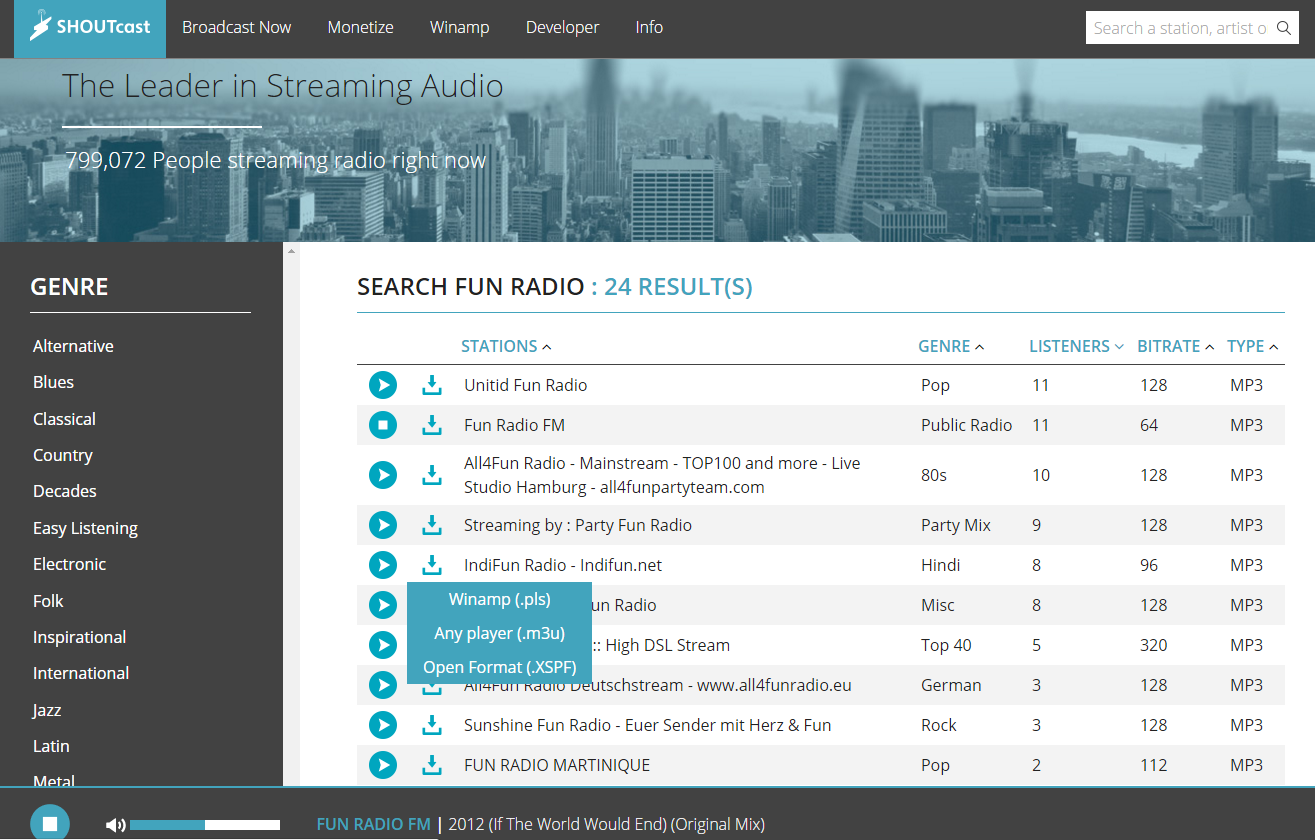Image resolution: width=1315 pixels, height=840 pixels.
Task: Stop the Fun Radio FM station row
Action: point(382,425)
